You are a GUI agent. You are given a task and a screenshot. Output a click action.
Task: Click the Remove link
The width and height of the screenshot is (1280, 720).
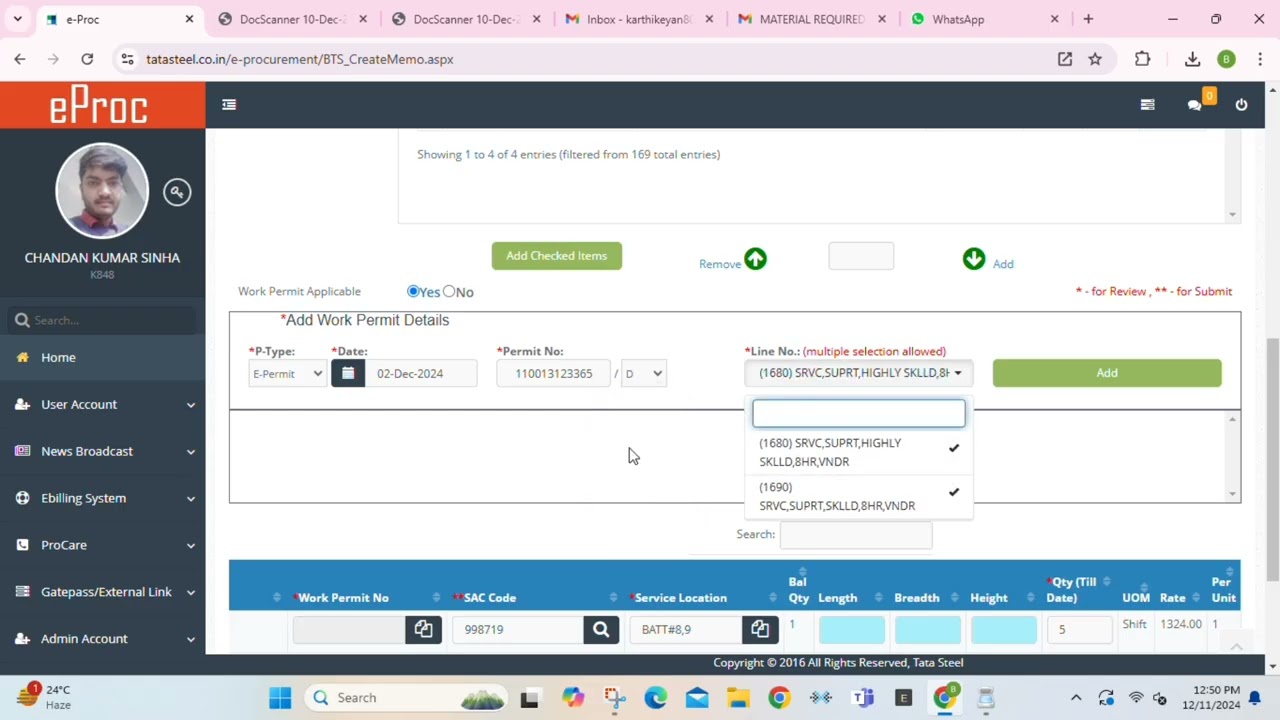[x=720, y=264]
